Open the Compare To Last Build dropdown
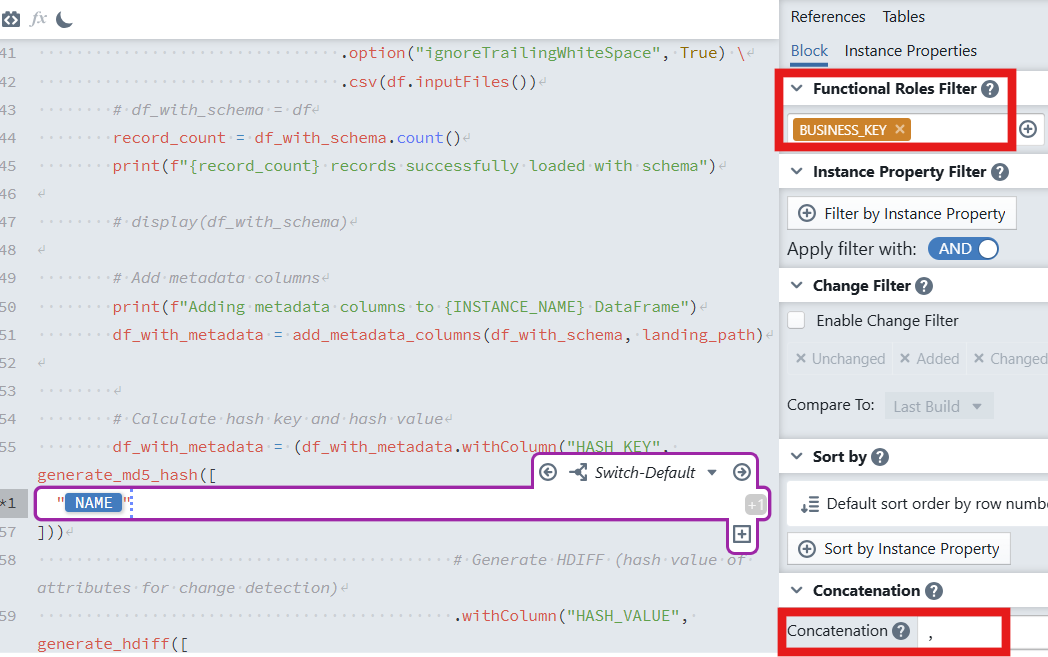 tap(939, 407)
